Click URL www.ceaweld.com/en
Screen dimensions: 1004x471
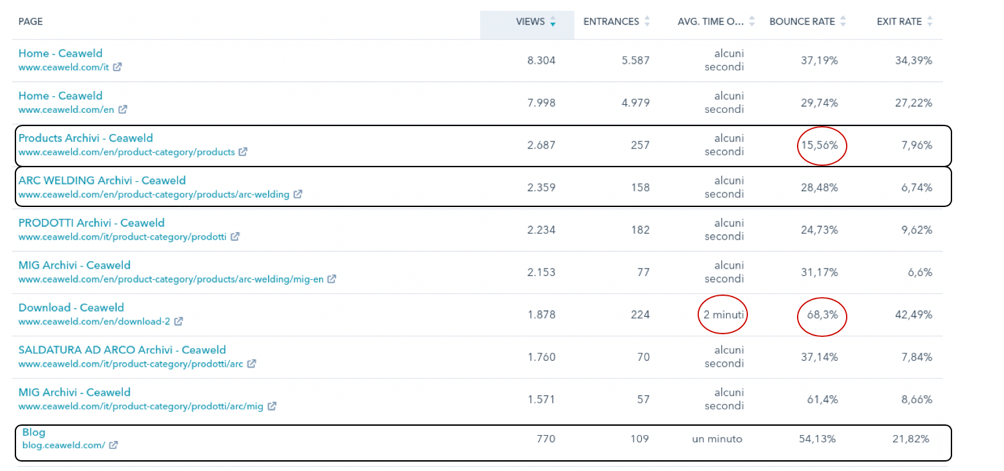(67, 109)
